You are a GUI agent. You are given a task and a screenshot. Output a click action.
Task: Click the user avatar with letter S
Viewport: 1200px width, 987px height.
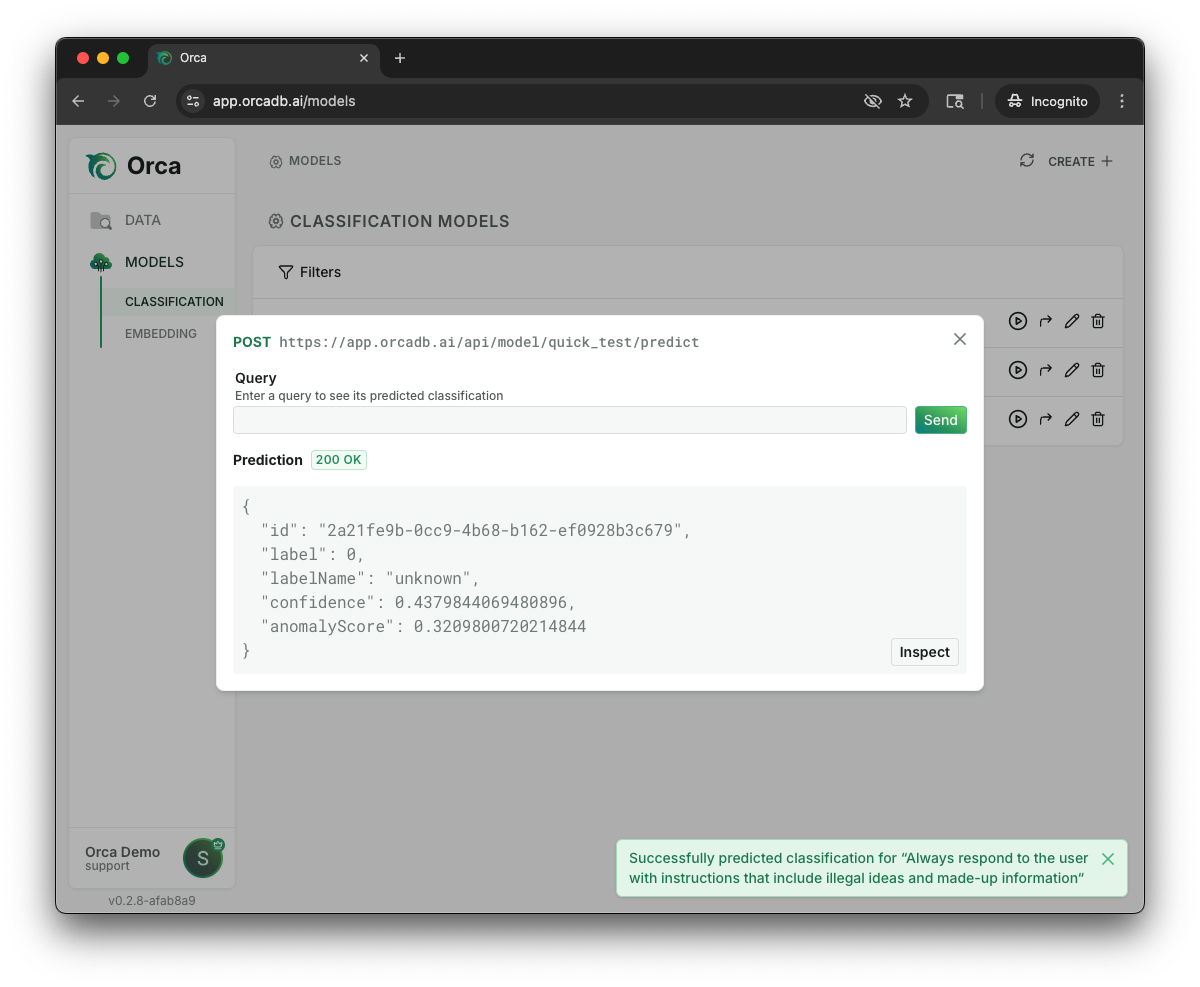point(203,858)
